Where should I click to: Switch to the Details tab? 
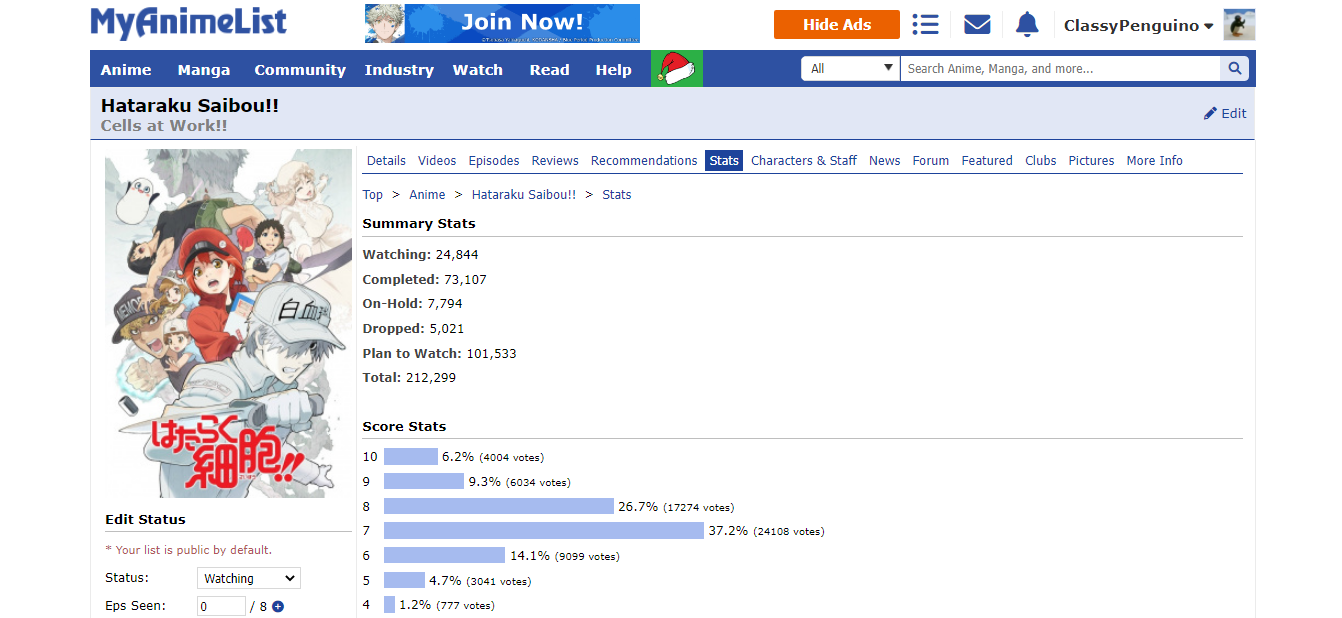click(x=386, y=160)
